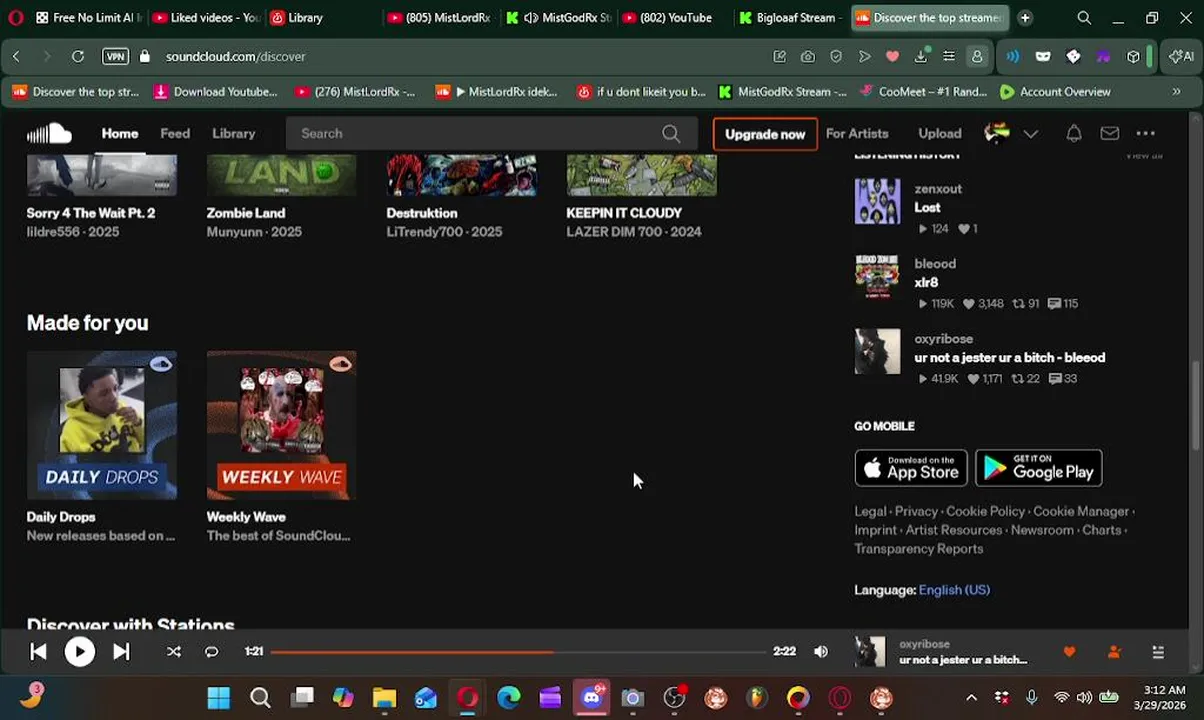Open the Library tab in SoundCloud
This screenshot has height=720, width=1204.
click(x=233, y=133)
